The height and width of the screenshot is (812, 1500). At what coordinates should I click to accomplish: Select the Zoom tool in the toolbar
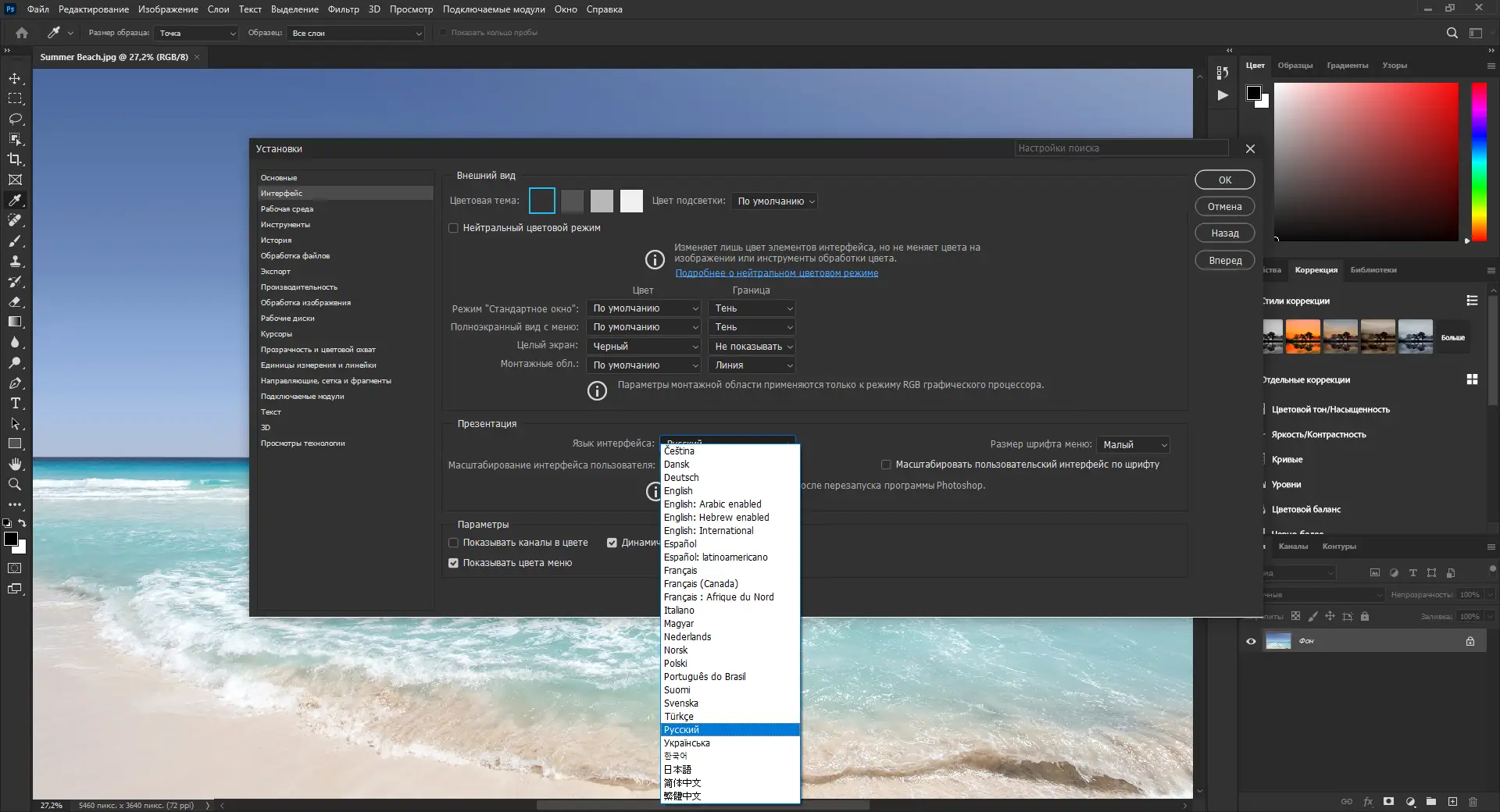tap(15, 484)
